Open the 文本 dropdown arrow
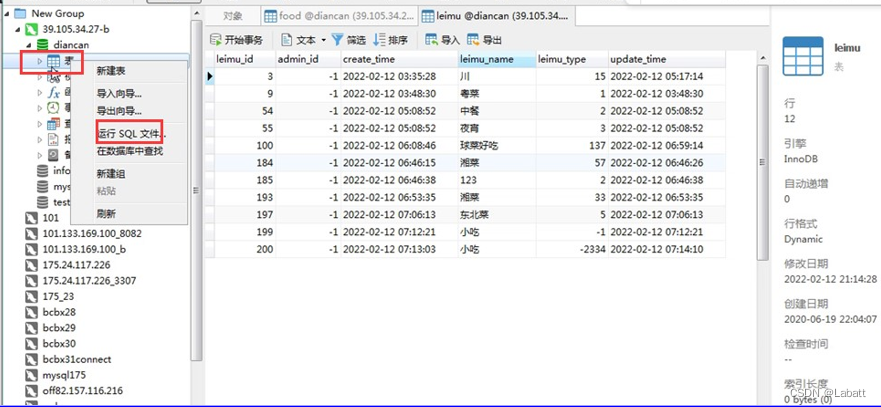 point(324,40)
